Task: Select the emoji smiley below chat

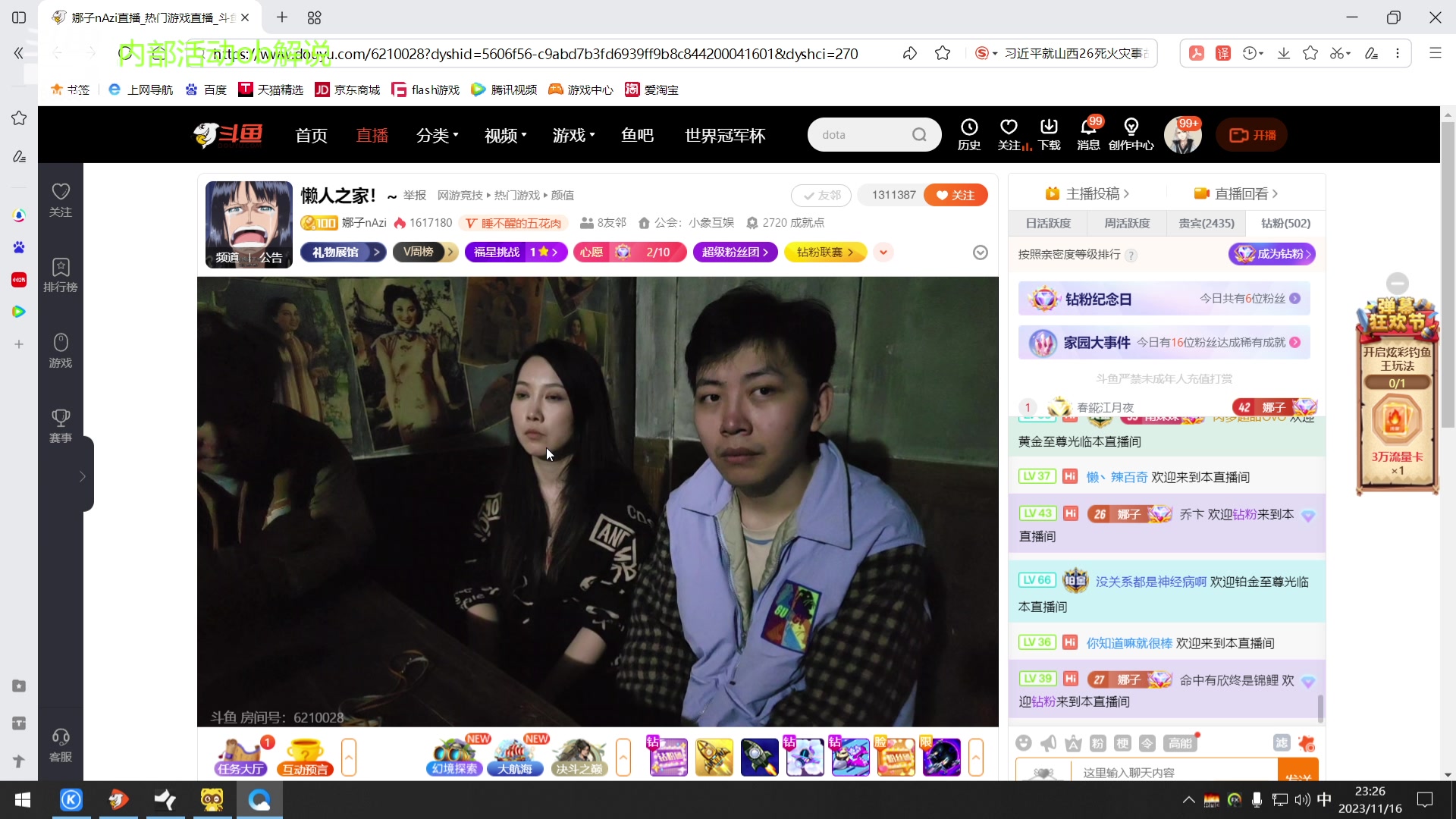Action: pos(1025,743)
